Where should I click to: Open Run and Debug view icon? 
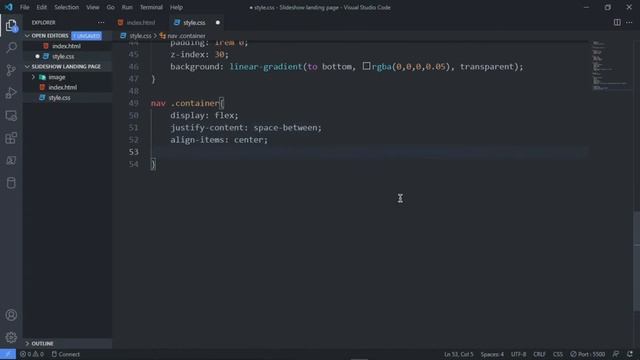(11, 93)
